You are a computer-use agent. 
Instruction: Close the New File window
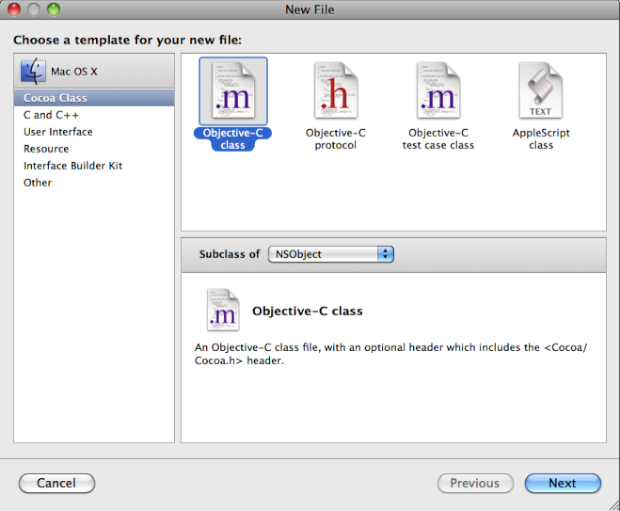coord(14,9)
